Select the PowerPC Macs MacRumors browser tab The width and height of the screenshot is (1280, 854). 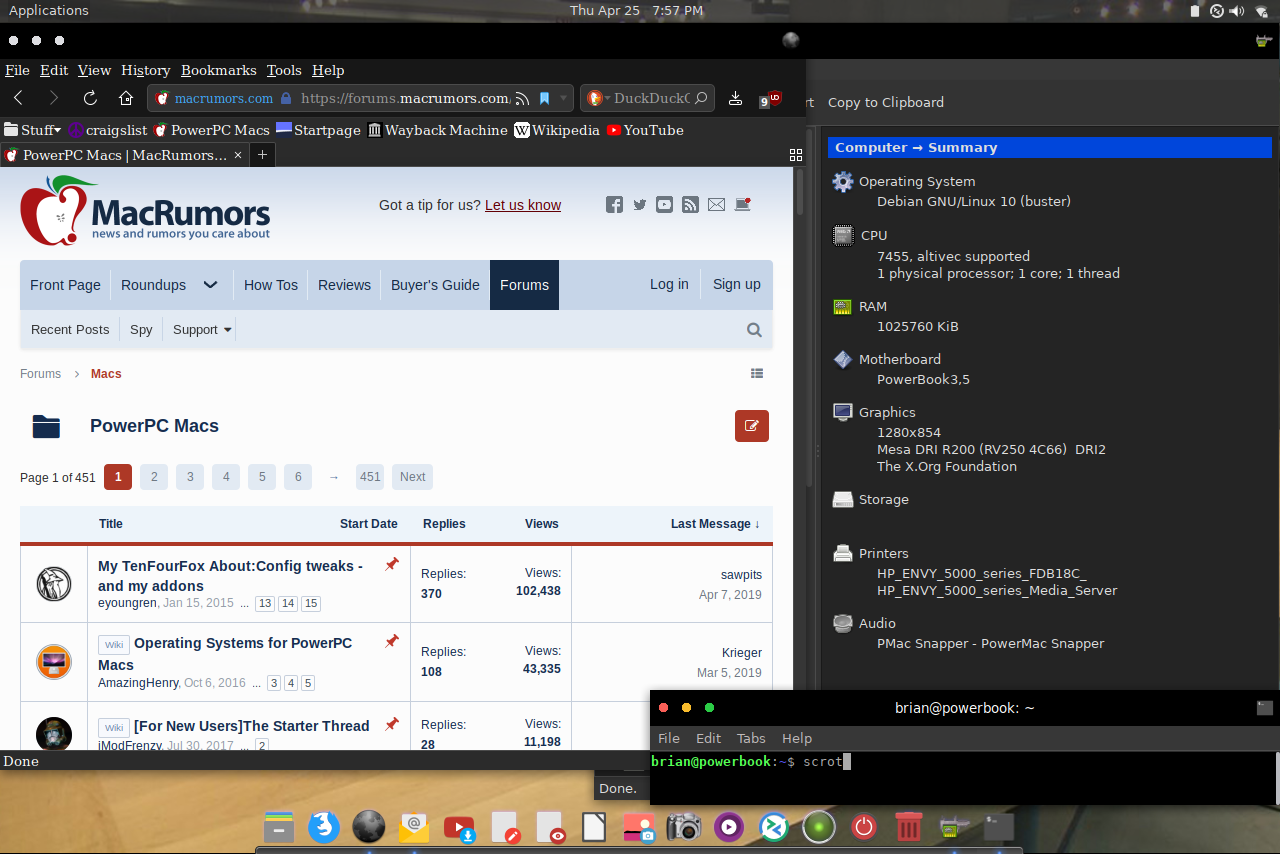124,155
